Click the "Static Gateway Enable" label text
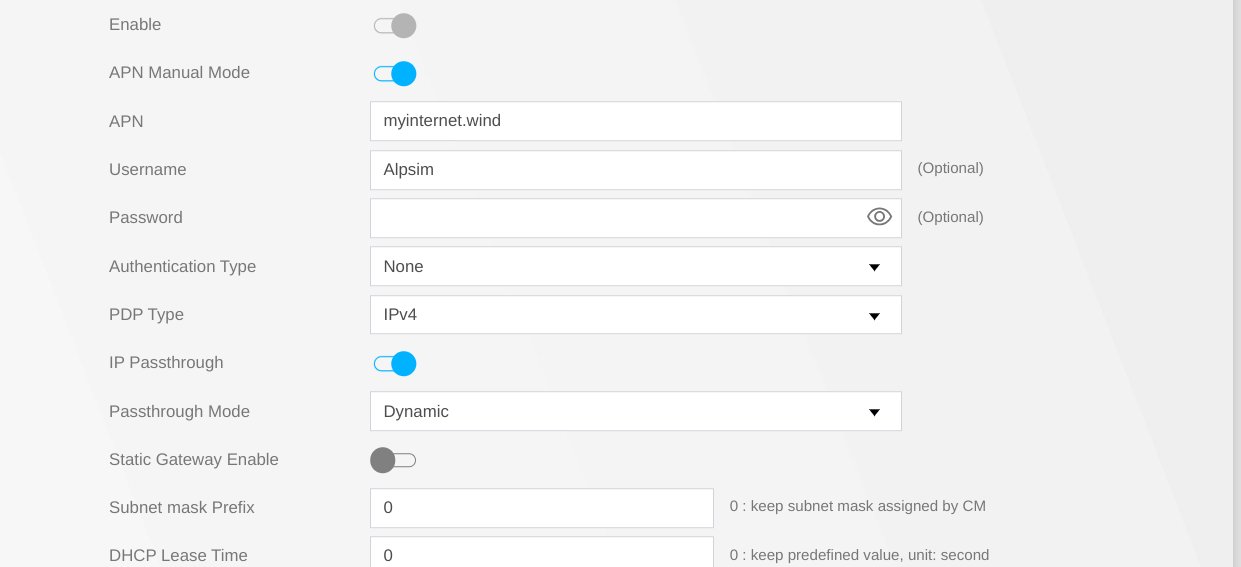1241x567 pixels. click(x=193, y=460)
